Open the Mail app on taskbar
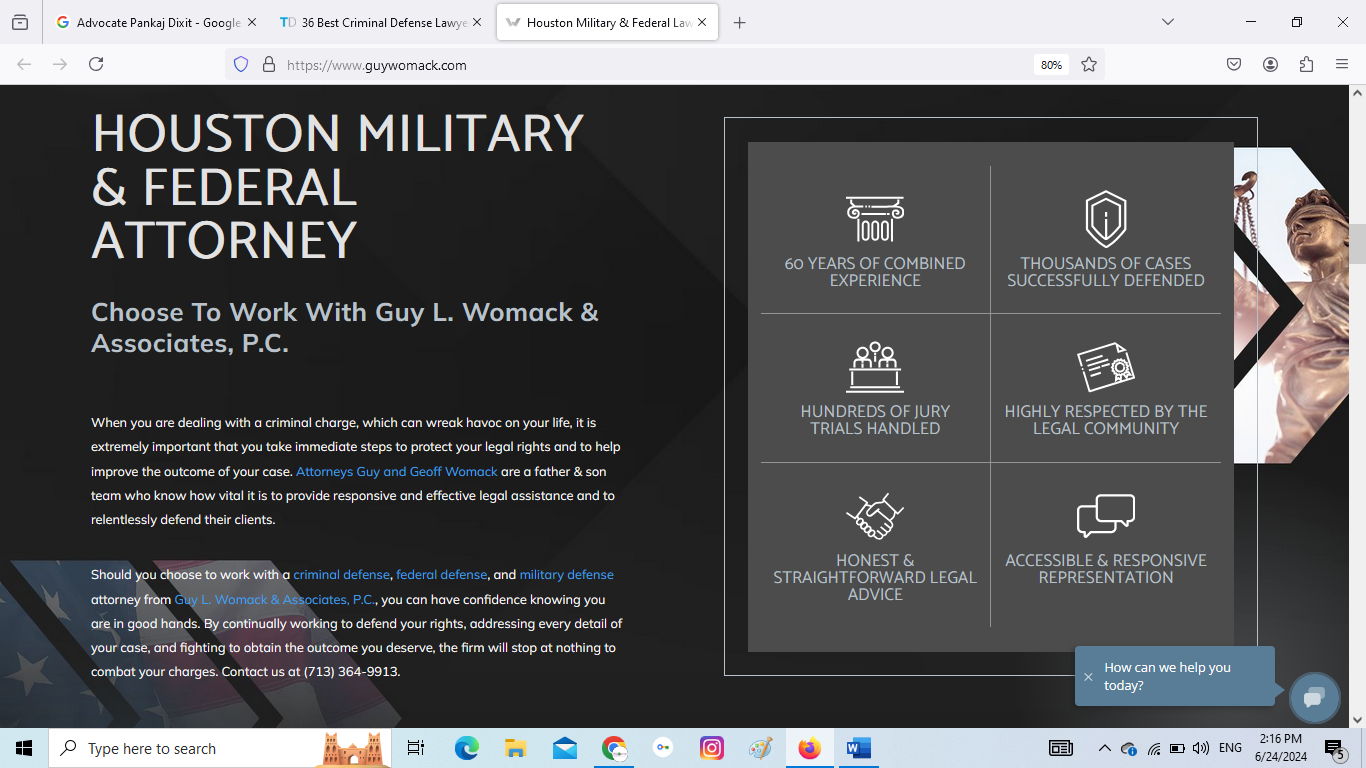The image size is (1366, 768). (565, 748)
